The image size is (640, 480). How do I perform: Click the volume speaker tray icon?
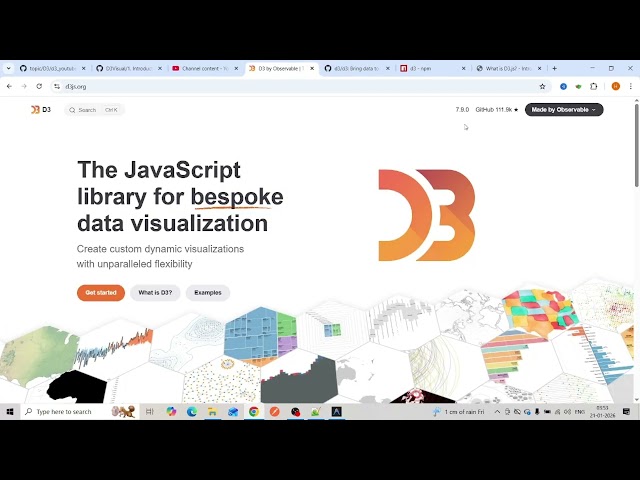pyautogui.click(x=567, y=412)
